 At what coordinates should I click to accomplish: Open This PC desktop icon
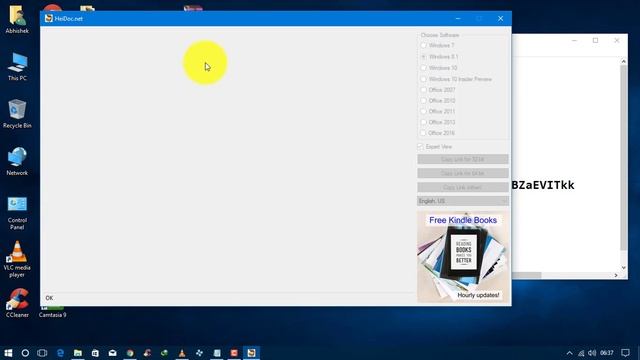pyautogui.click(x=17, y=67)
